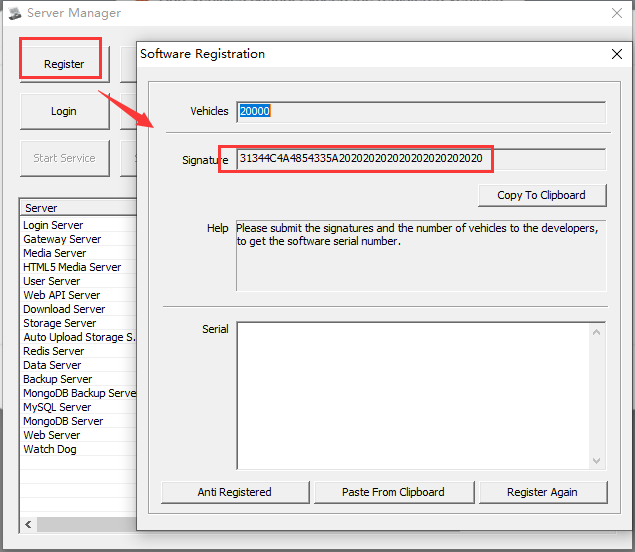Viewport: 635px width, 552px height.
Task: Close the Server Manager window
Action: pos(617,13)
